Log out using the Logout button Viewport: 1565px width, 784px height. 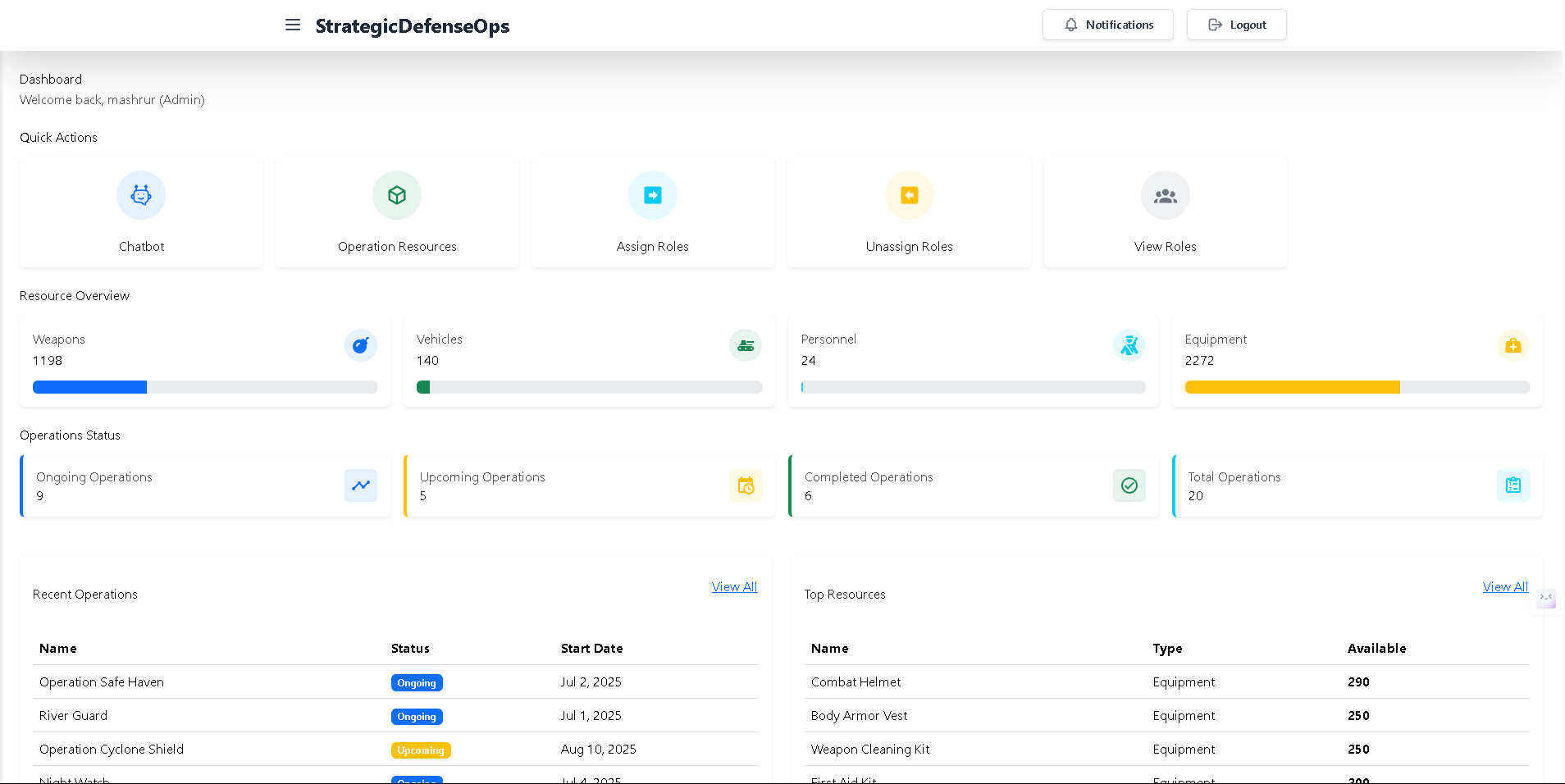1237,25
